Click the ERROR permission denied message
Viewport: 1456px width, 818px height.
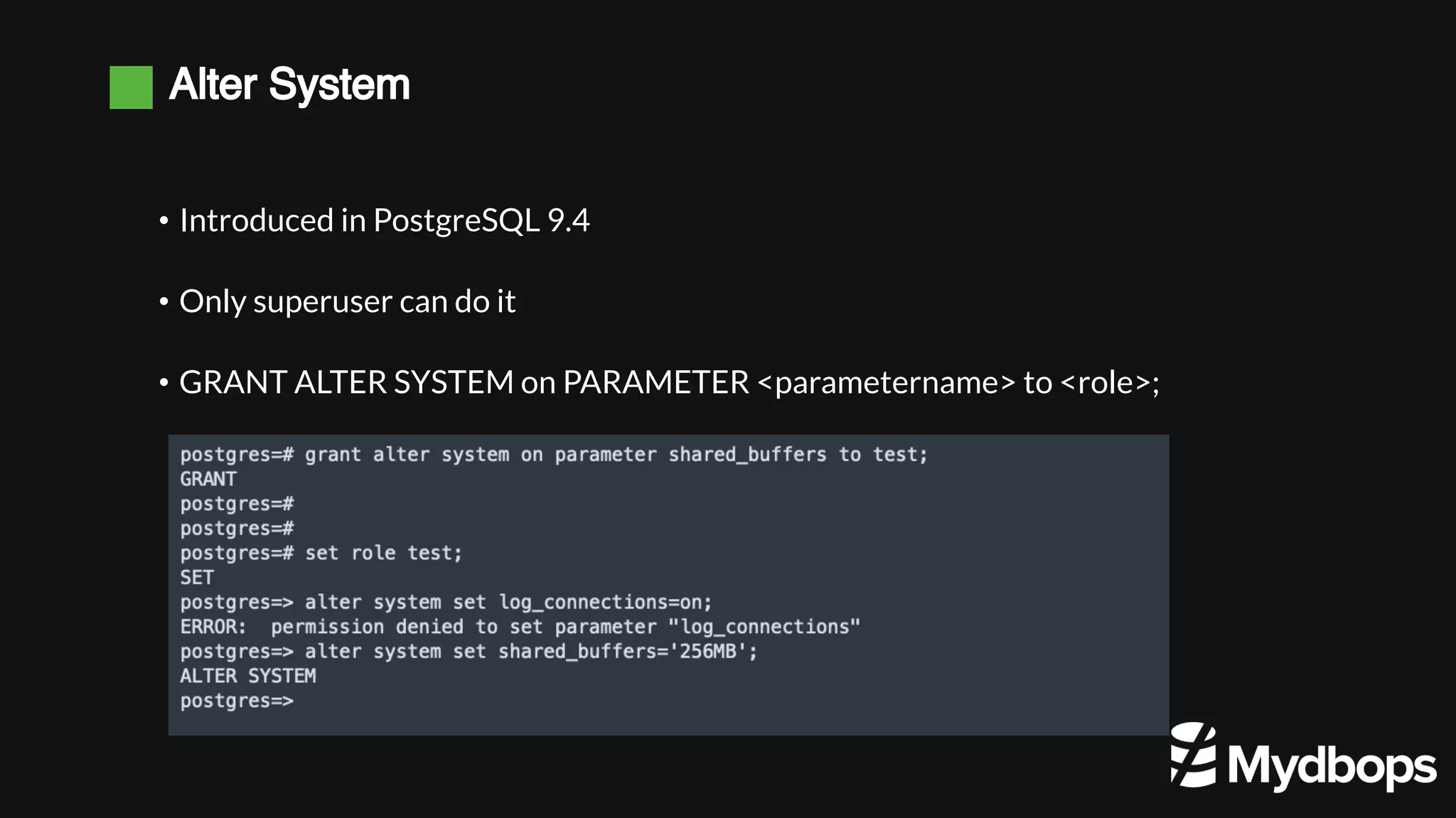coord(520,627)
